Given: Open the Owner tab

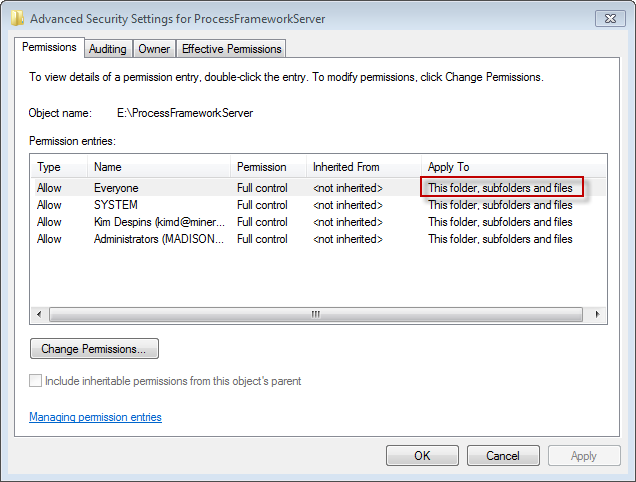Looking at the screenshot, I should (154, 48).
